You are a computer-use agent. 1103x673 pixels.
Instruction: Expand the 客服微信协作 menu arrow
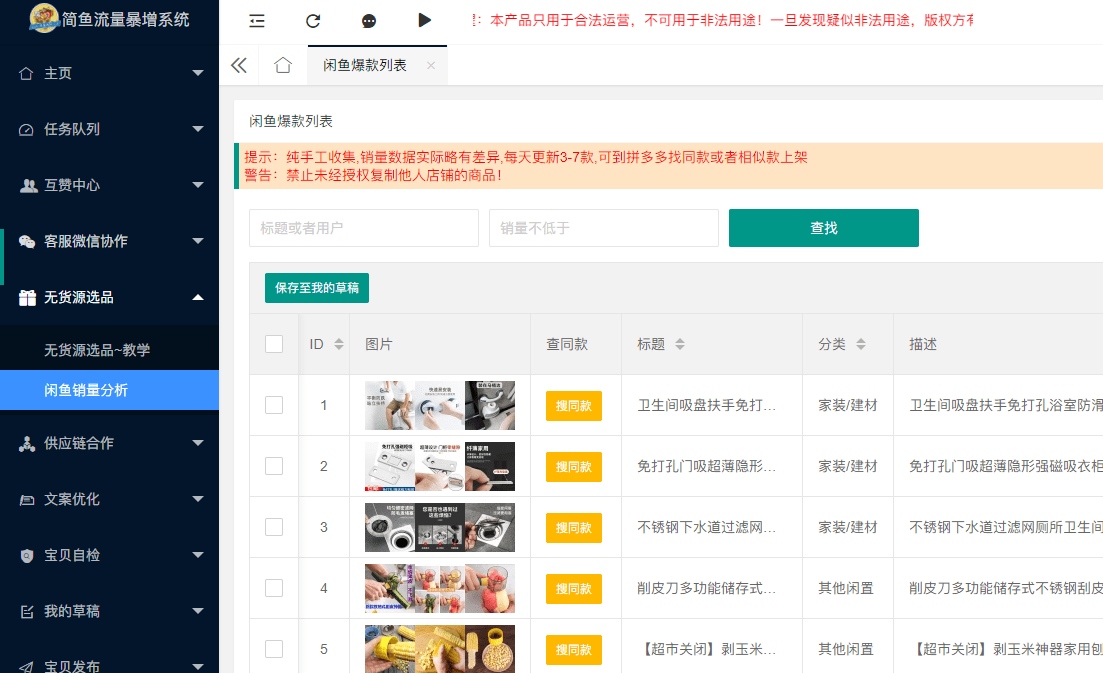(198, 241)
